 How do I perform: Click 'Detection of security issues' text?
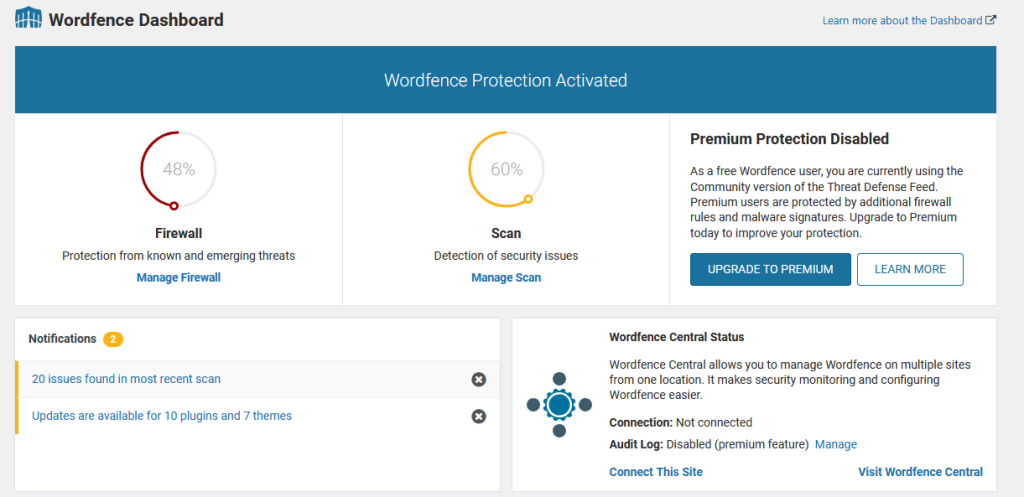click(x=506, y=255)
